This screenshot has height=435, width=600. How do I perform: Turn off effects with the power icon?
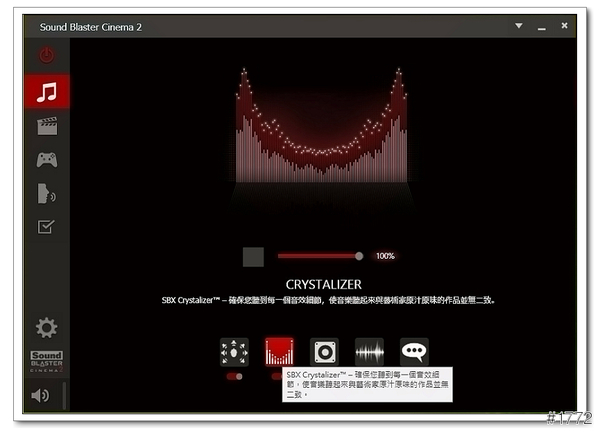[x=47, y=55]
